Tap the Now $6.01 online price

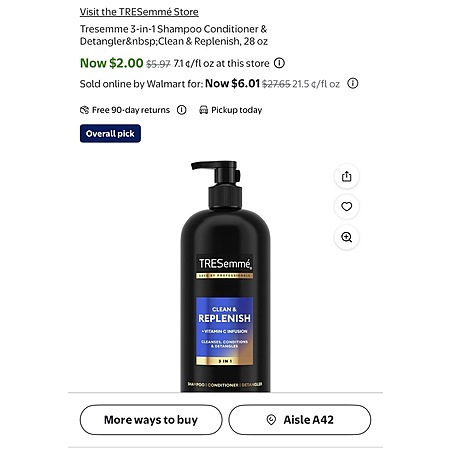point(232,83)
